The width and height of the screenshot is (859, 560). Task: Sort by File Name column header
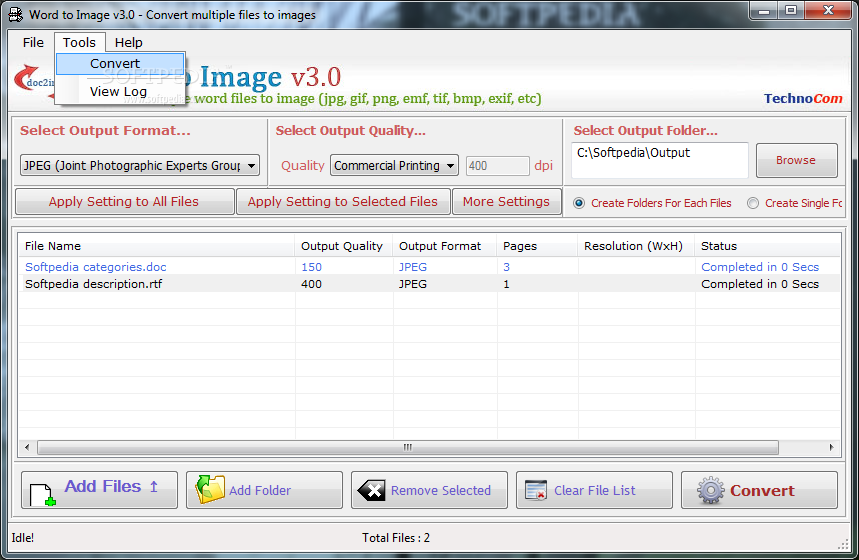156,246
